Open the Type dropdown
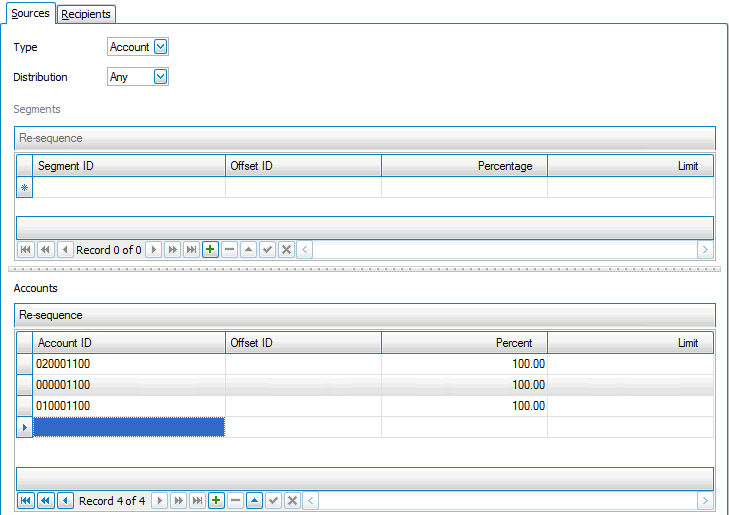729x515 pixels. pos(161,47)
